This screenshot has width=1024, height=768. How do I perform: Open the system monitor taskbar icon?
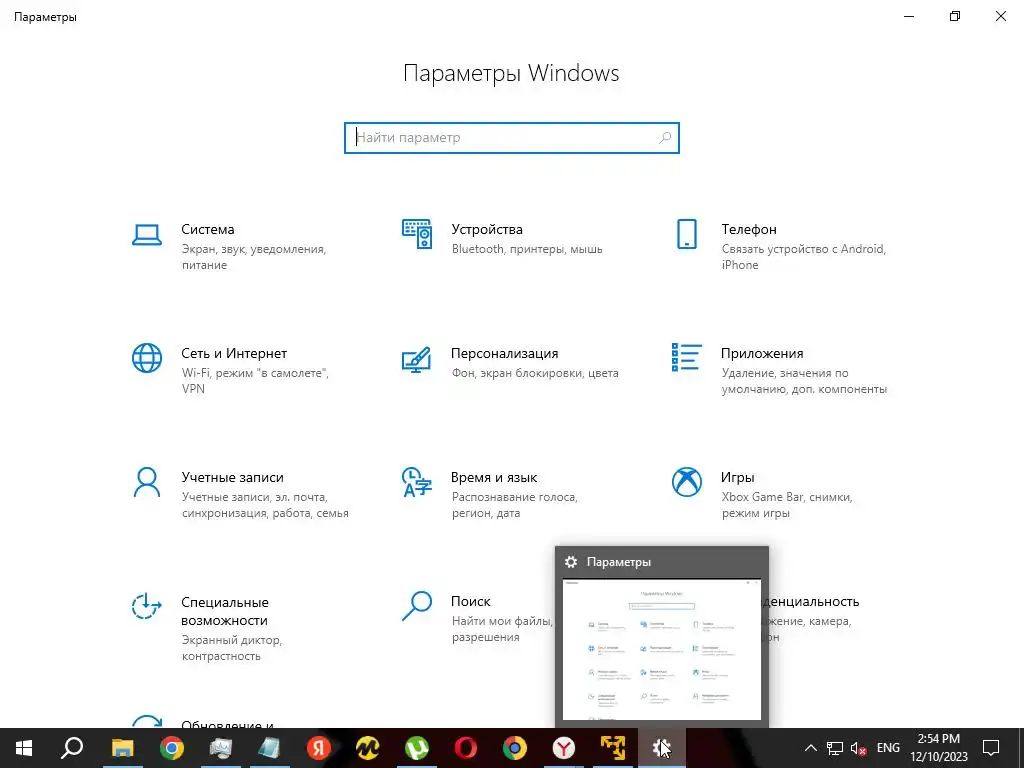pos(221,748)
